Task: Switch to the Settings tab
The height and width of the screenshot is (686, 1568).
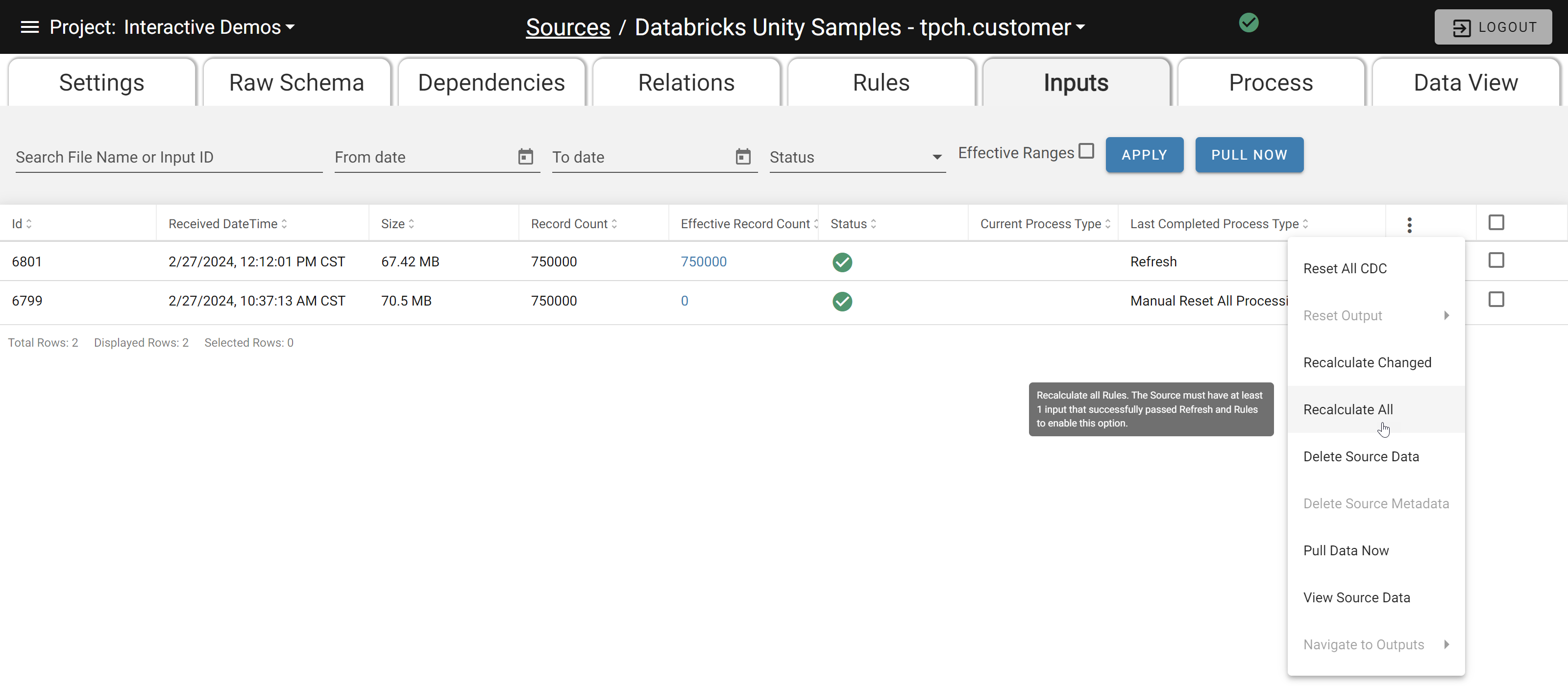Action: pos(101,82)
